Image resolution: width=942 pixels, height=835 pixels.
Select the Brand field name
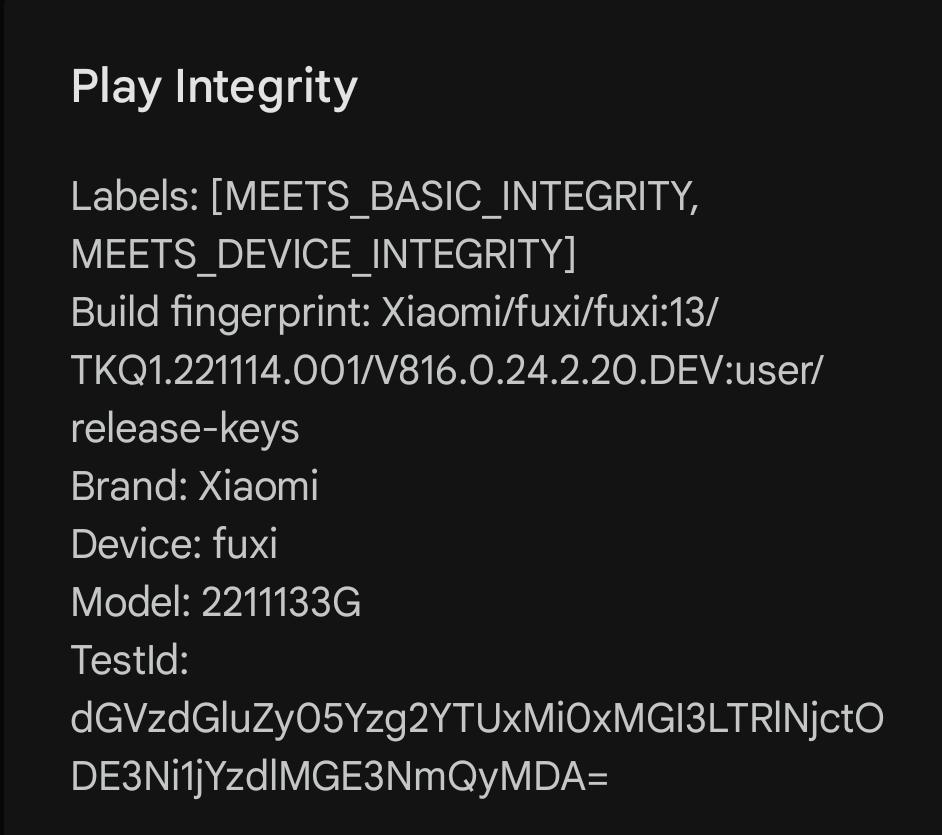(128, 487)
